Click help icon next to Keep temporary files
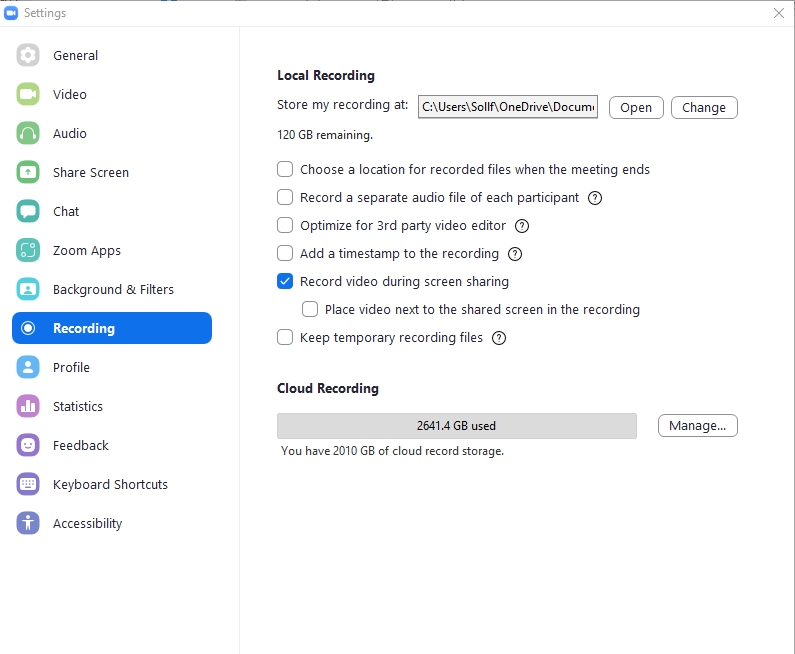This screenshot has width=795, height=654. 499,338
